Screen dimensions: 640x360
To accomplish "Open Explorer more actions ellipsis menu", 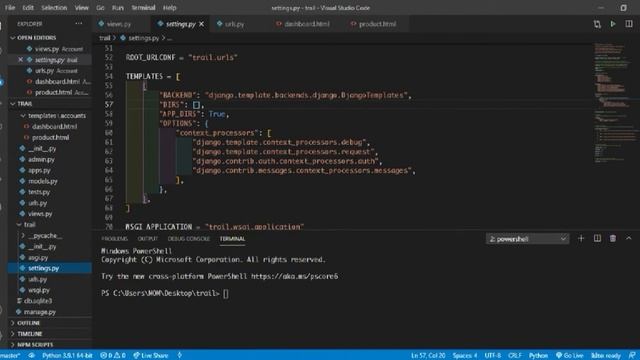I will pyautogui.click(x=79, y=24).
